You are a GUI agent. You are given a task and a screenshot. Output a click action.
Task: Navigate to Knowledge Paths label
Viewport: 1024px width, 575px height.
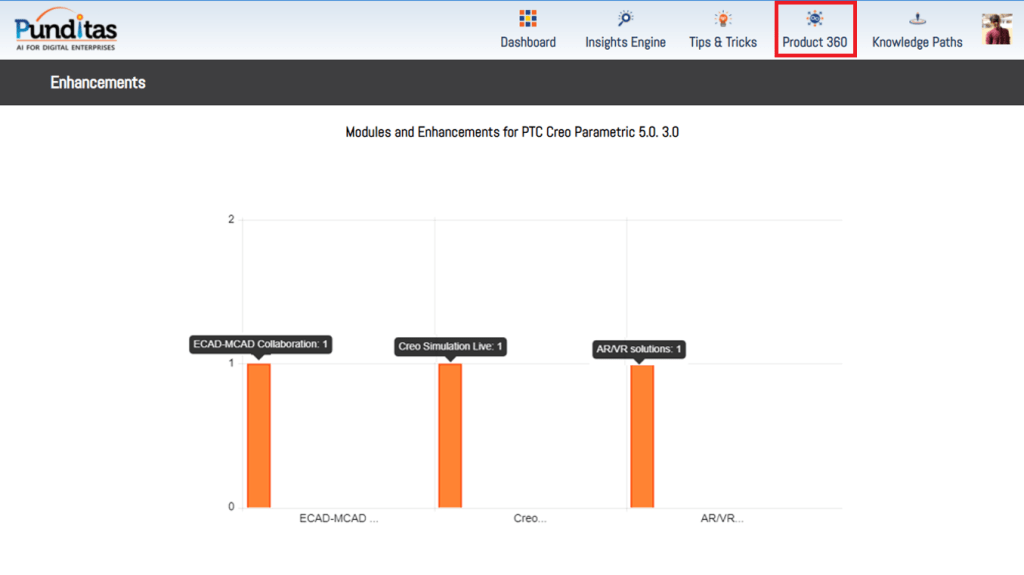(917, 42)
